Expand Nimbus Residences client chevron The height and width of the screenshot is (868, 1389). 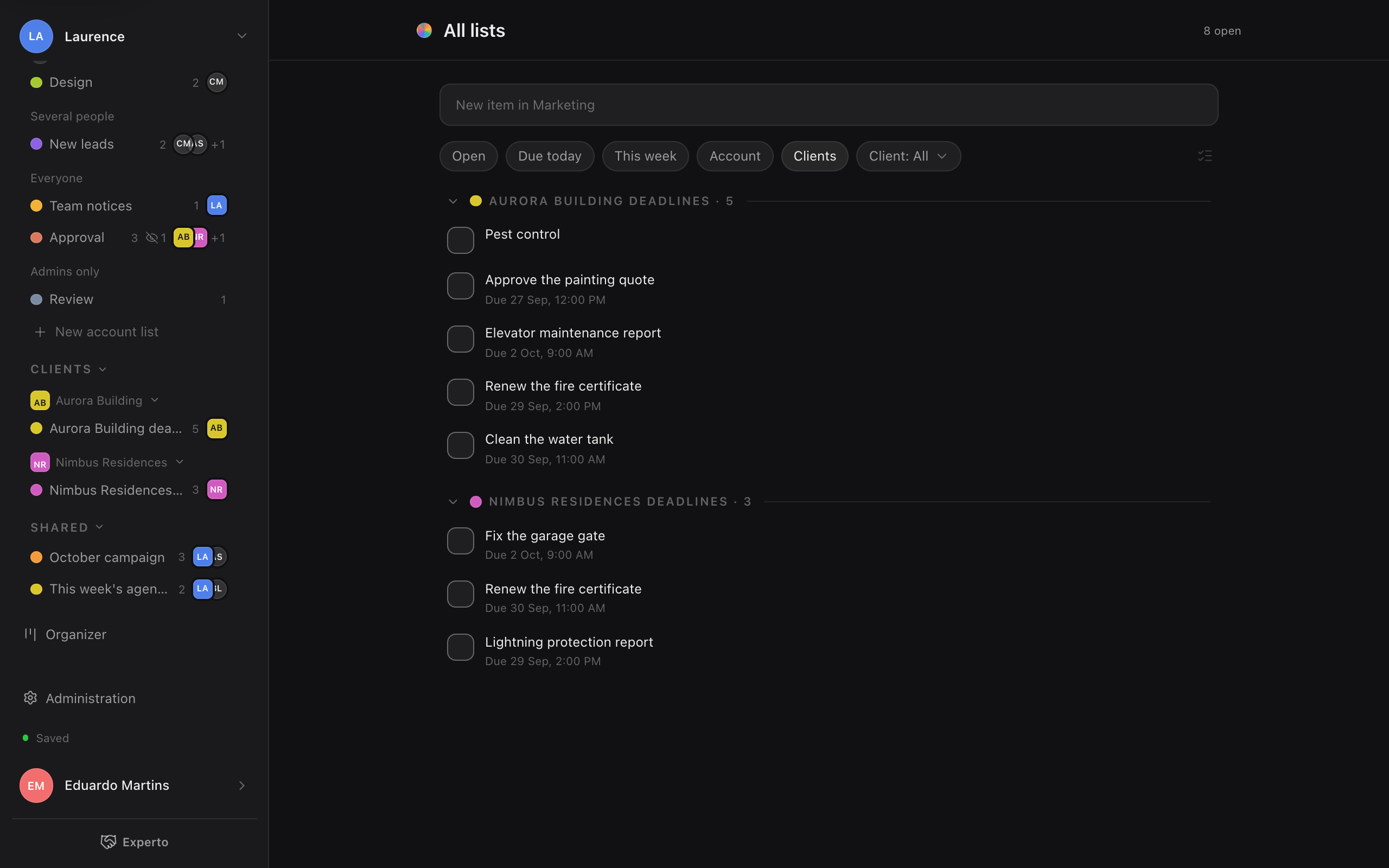point(180,462)
